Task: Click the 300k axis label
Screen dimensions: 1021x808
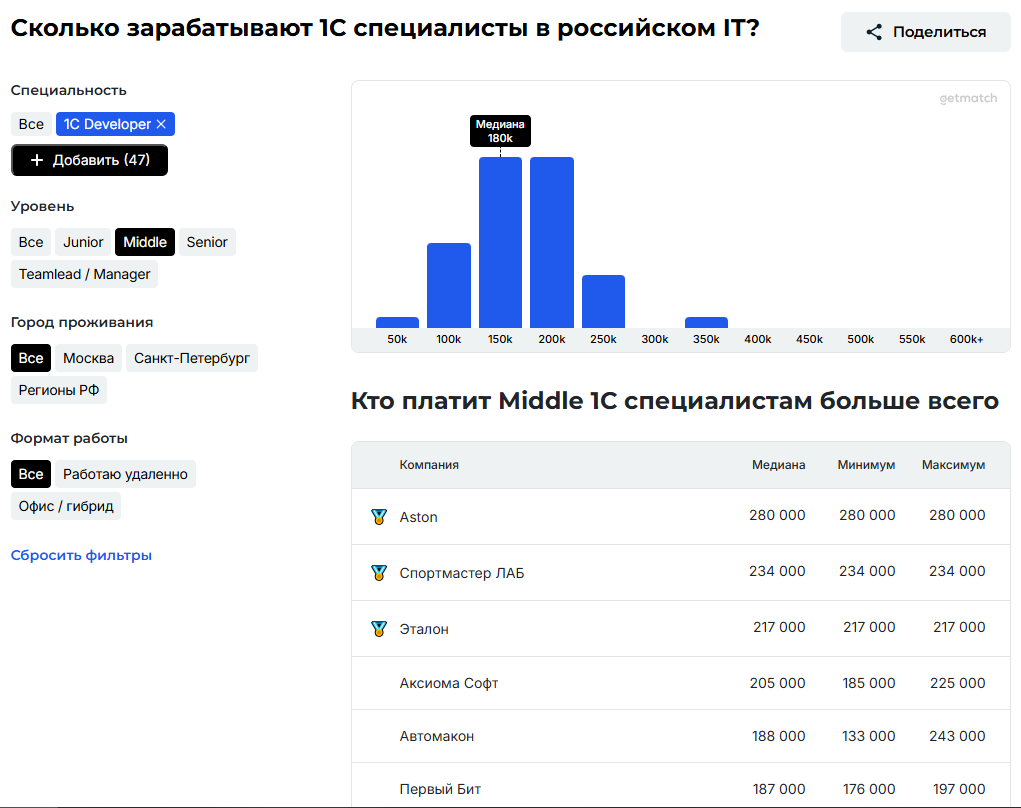Action: (654, 339)
